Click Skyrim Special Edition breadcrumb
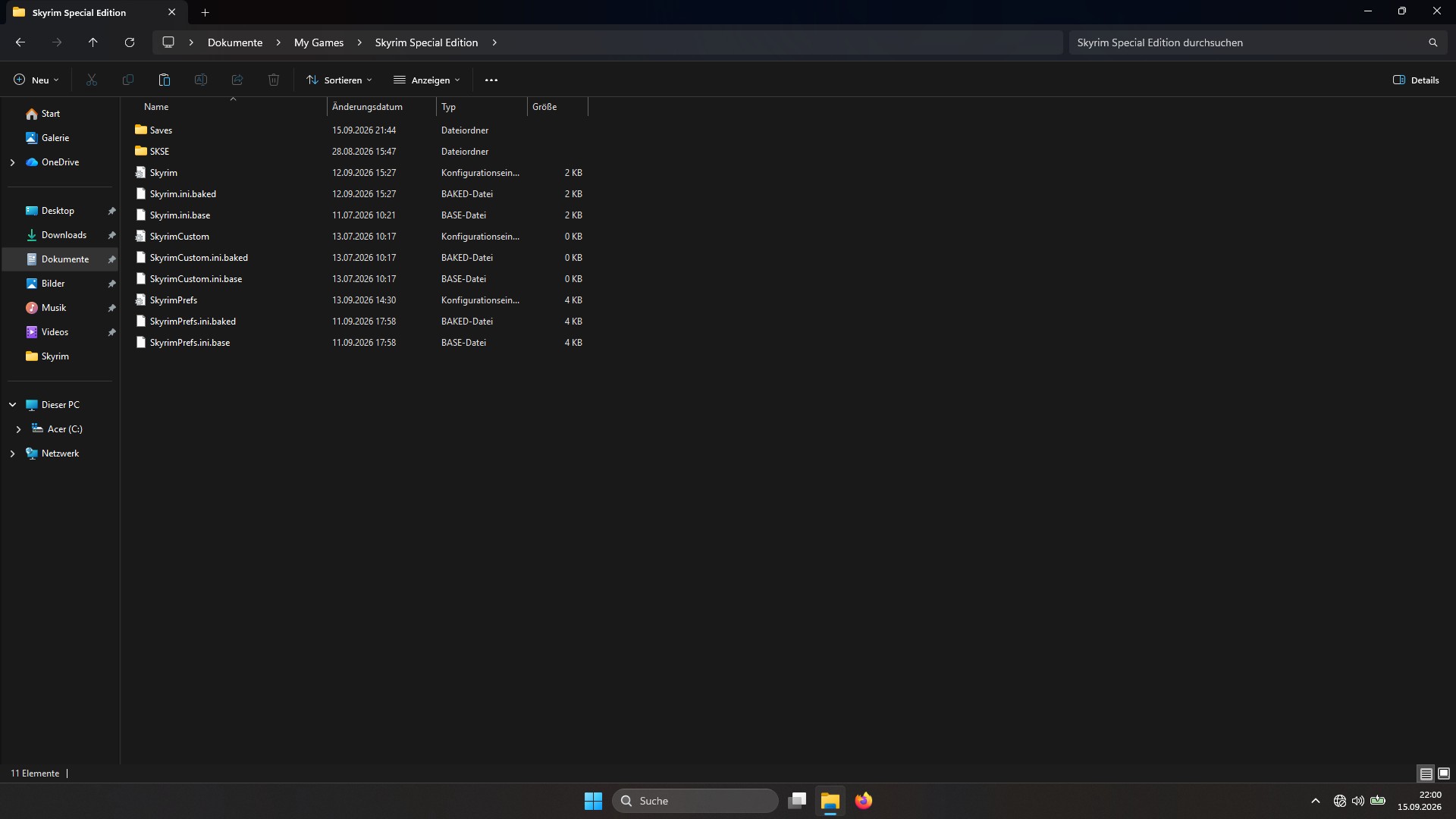The width and height of the screenshot is (1456, 819). 426,42
